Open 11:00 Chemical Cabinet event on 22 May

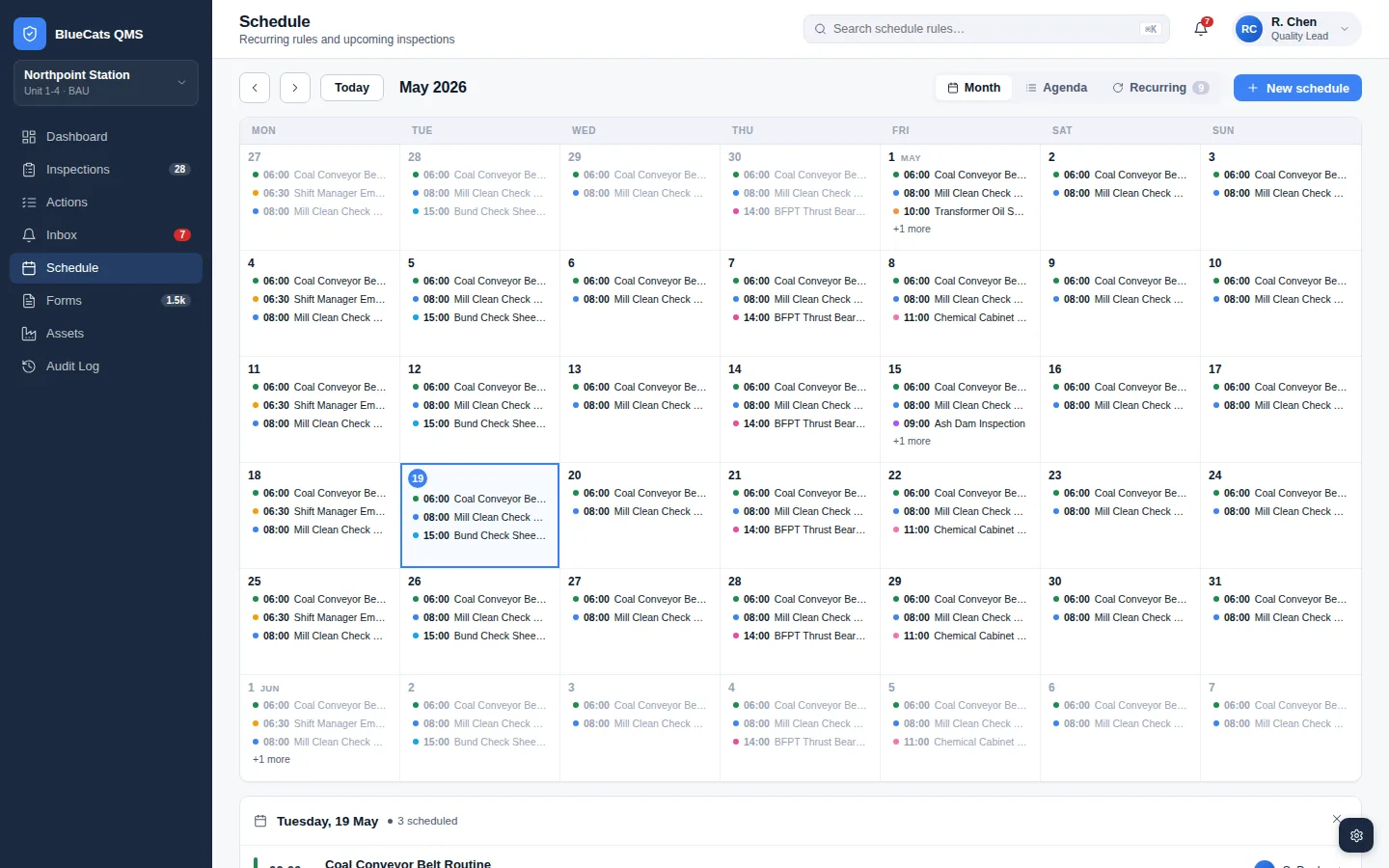[960, 529]
